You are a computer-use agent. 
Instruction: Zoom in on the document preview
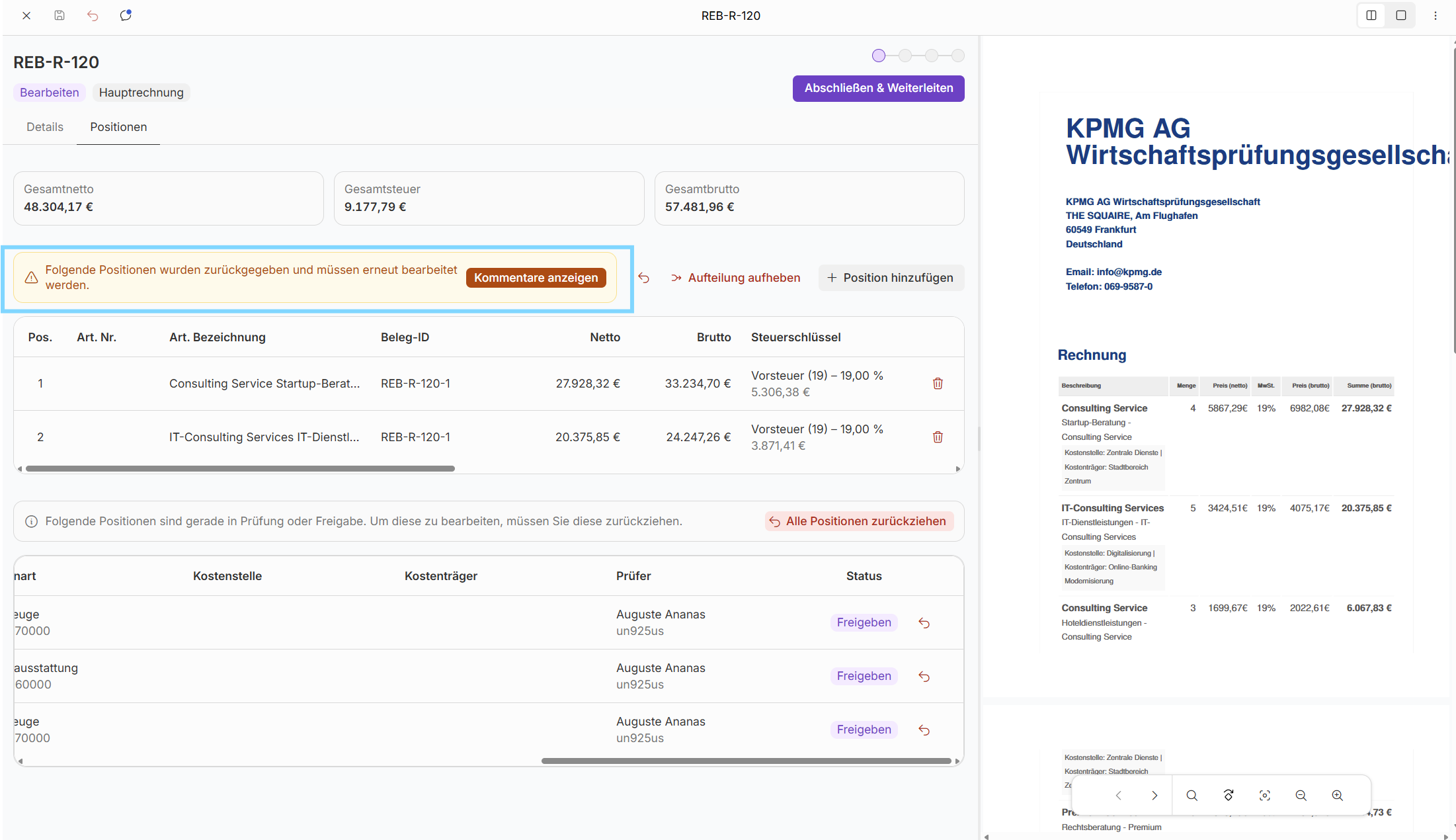(1337, 795)
